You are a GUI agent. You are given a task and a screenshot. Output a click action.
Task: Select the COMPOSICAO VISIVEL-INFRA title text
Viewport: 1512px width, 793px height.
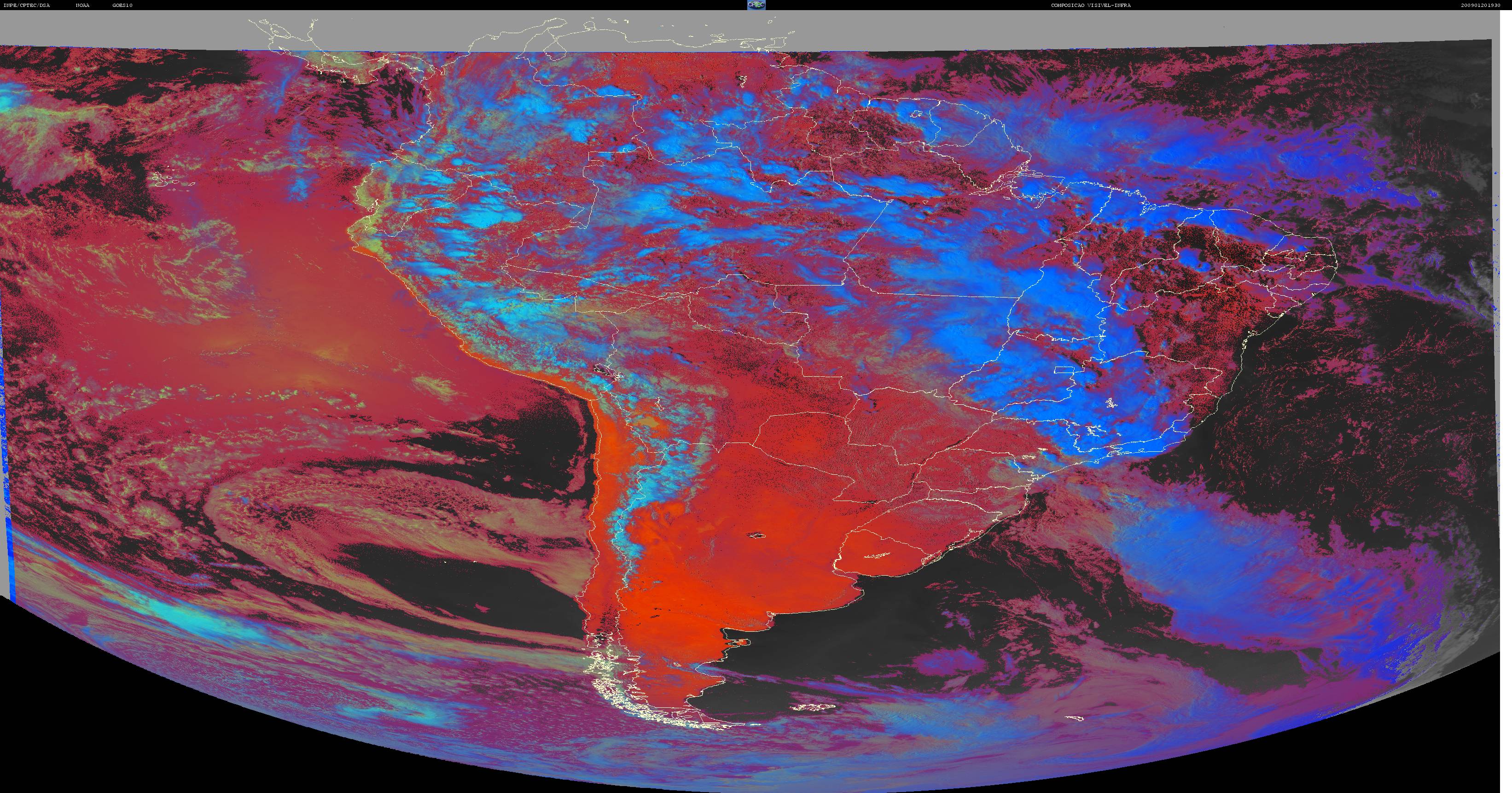[1091, 5]
